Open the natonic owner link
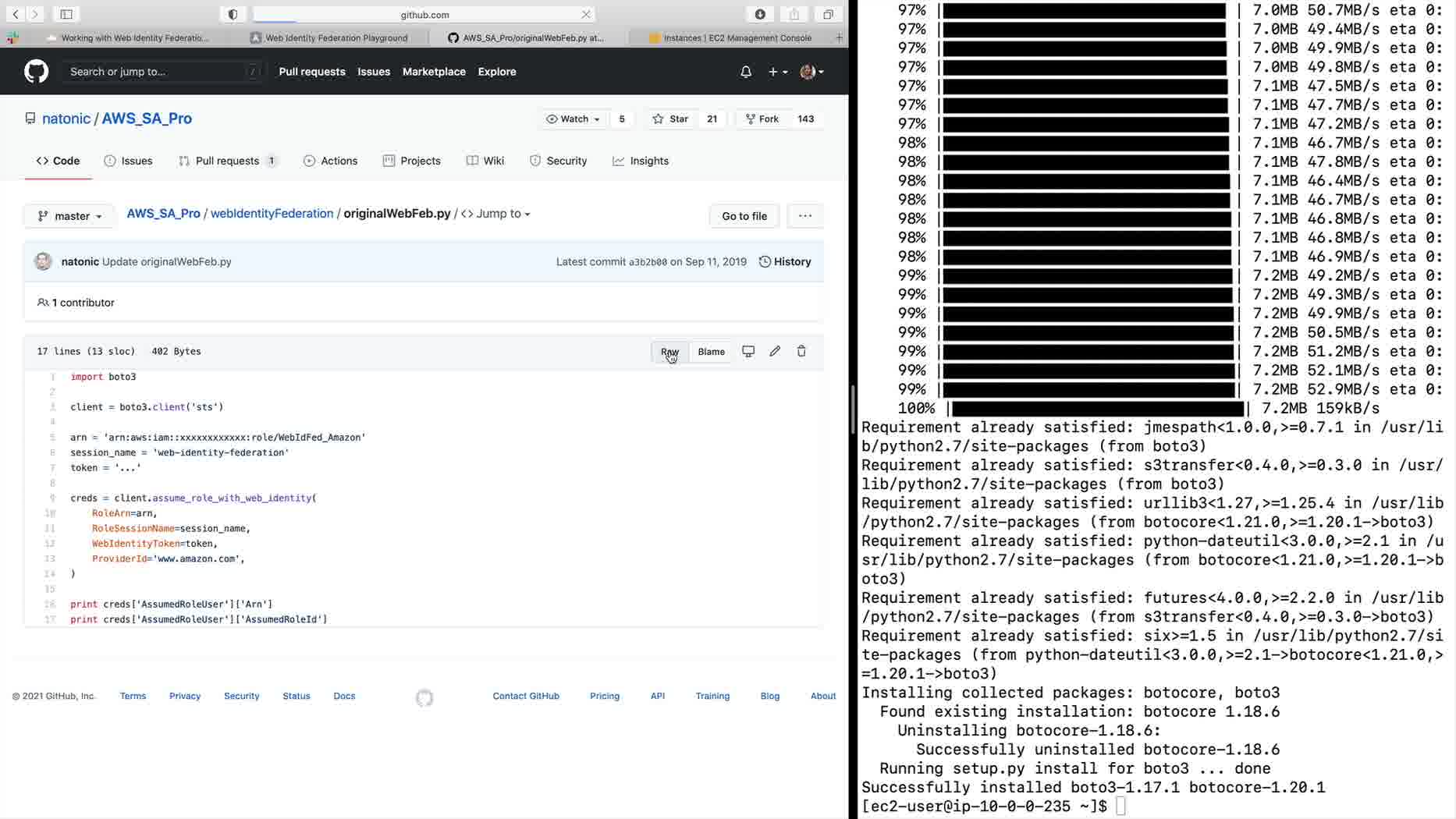 tap(66, 119)
